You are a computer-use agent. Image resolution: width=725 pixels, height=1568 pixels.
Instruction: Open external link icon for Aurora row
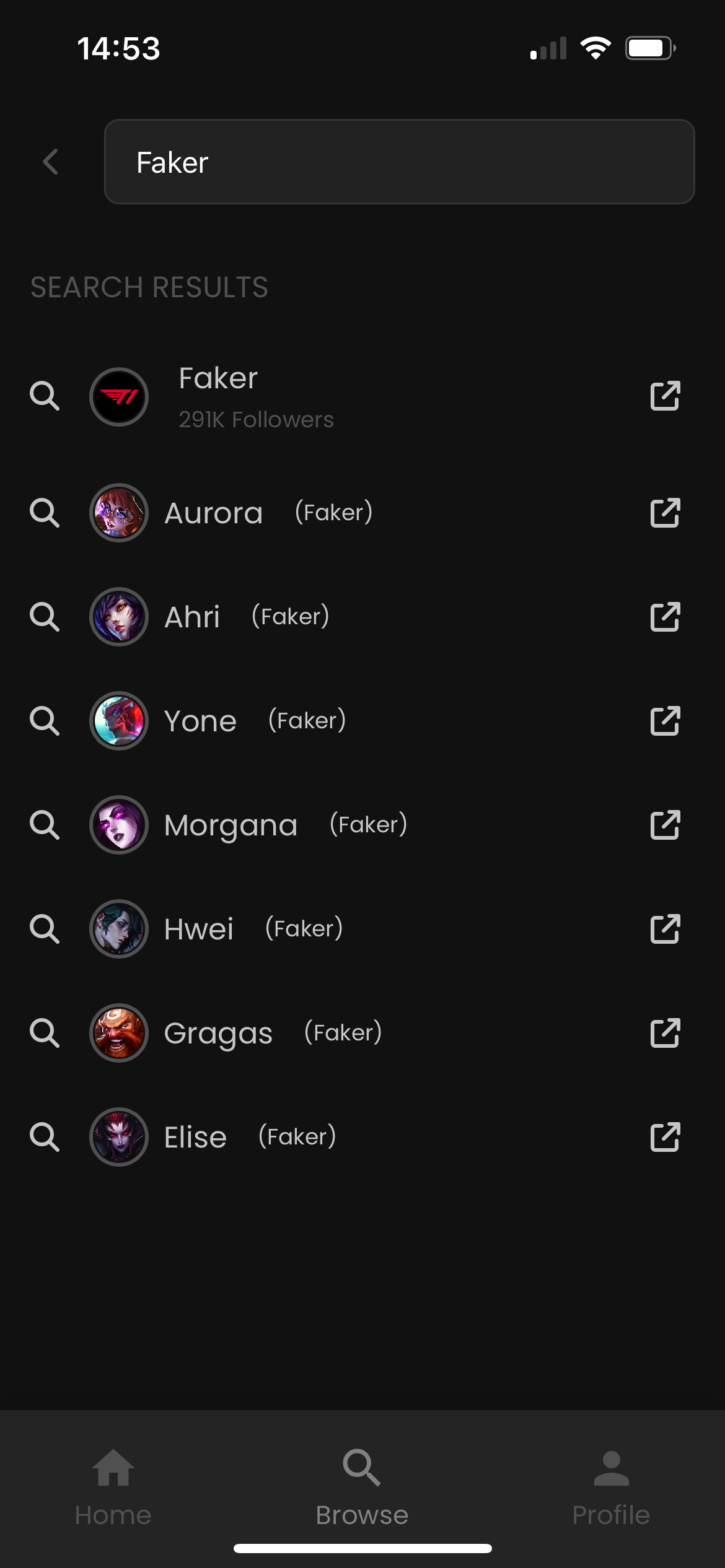(665, 513)
